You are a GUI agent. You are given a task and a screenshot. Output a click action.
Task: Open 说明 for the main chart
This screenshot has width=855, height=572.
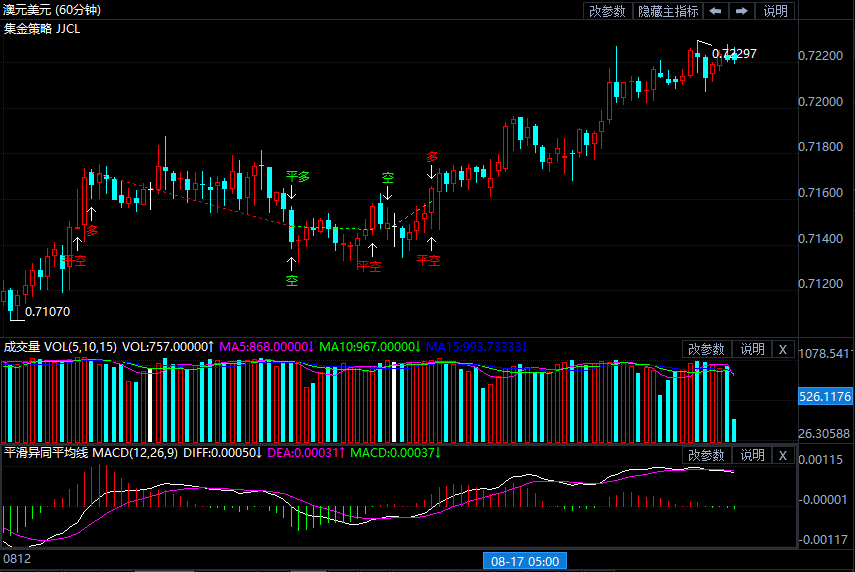coord(776,11)
